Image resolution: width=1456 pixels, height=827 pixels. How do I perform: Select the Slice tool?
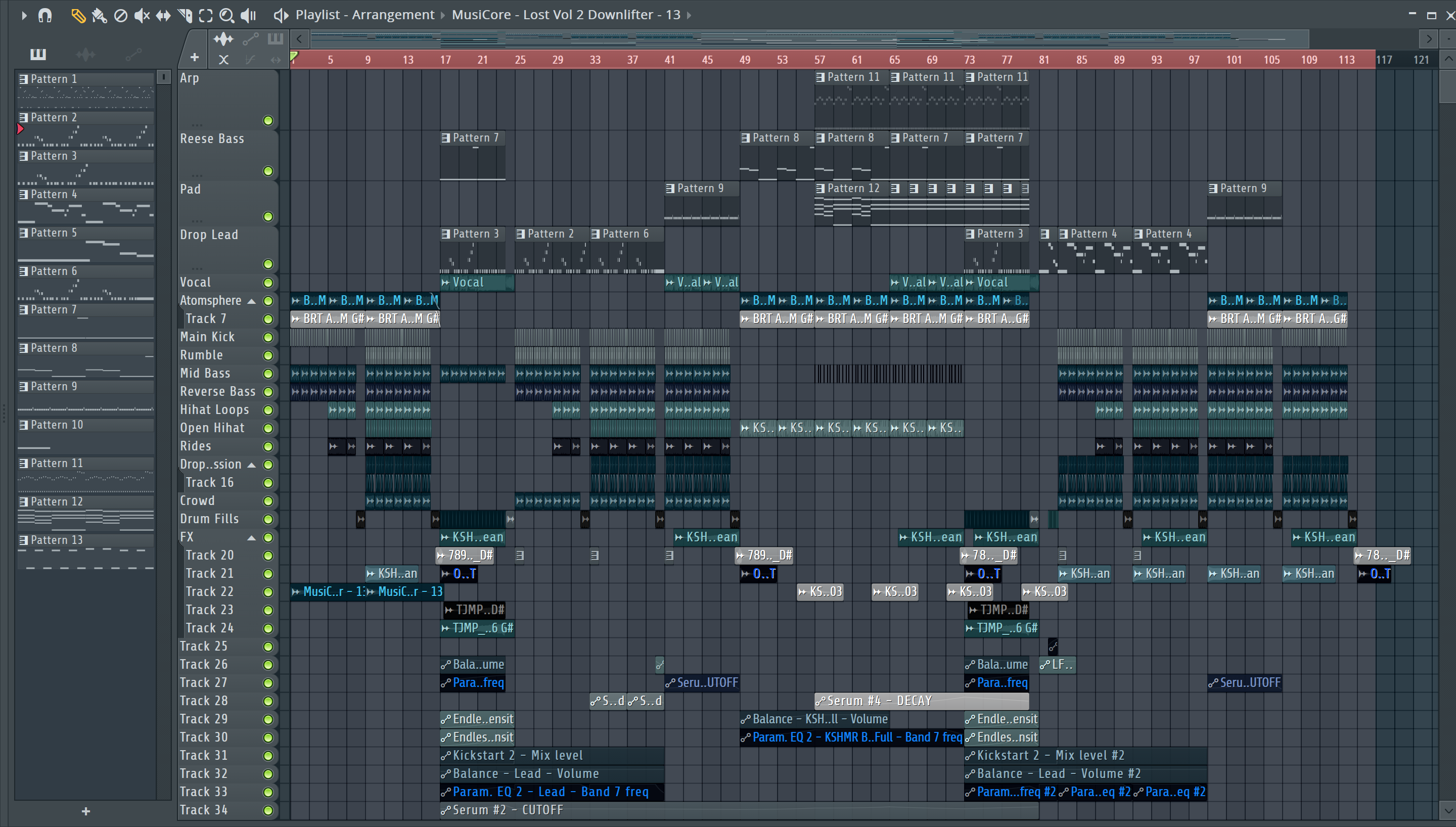(x=185, y=15)
